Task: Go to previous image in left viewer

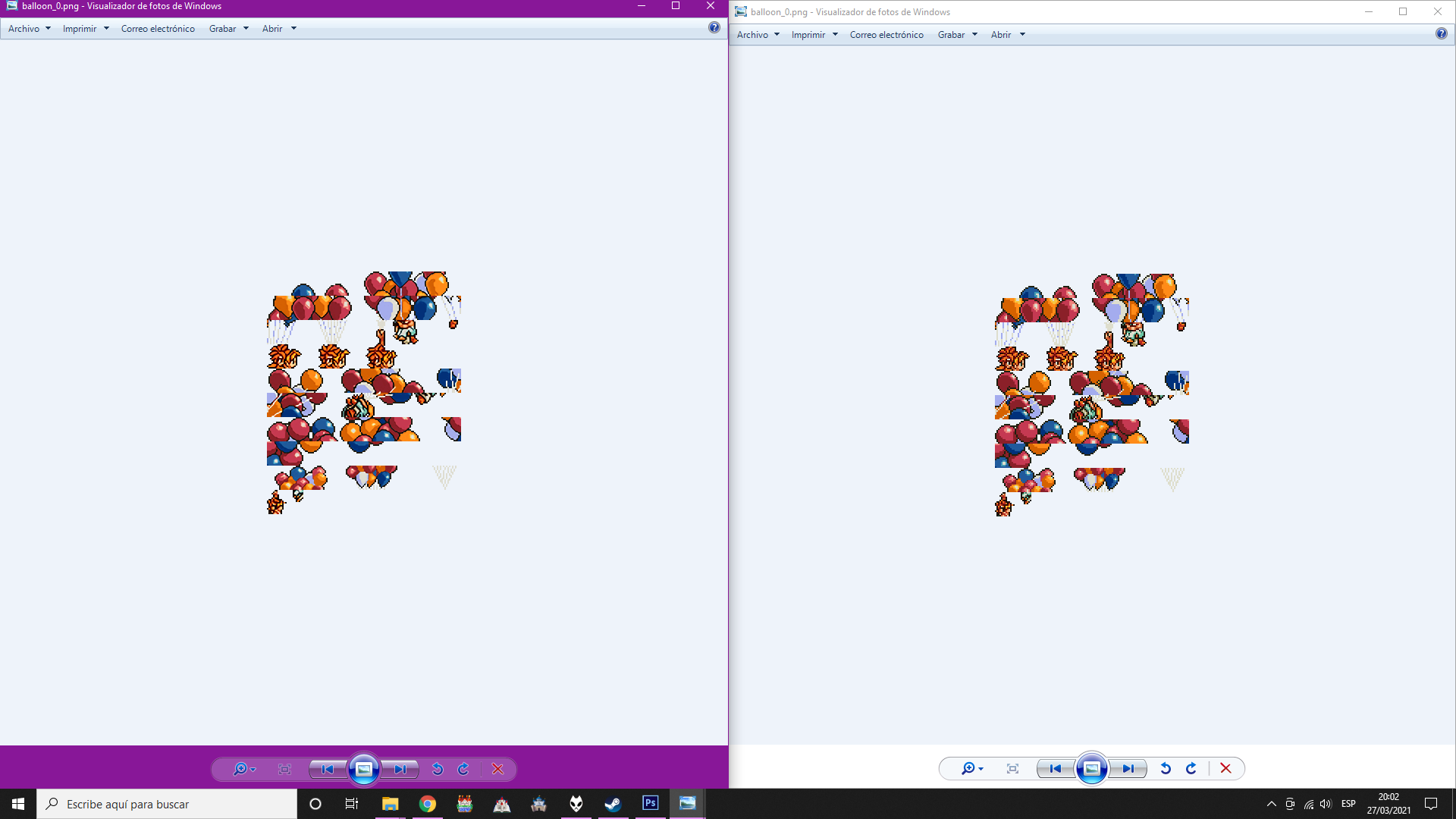Action: tap(327, 769)
